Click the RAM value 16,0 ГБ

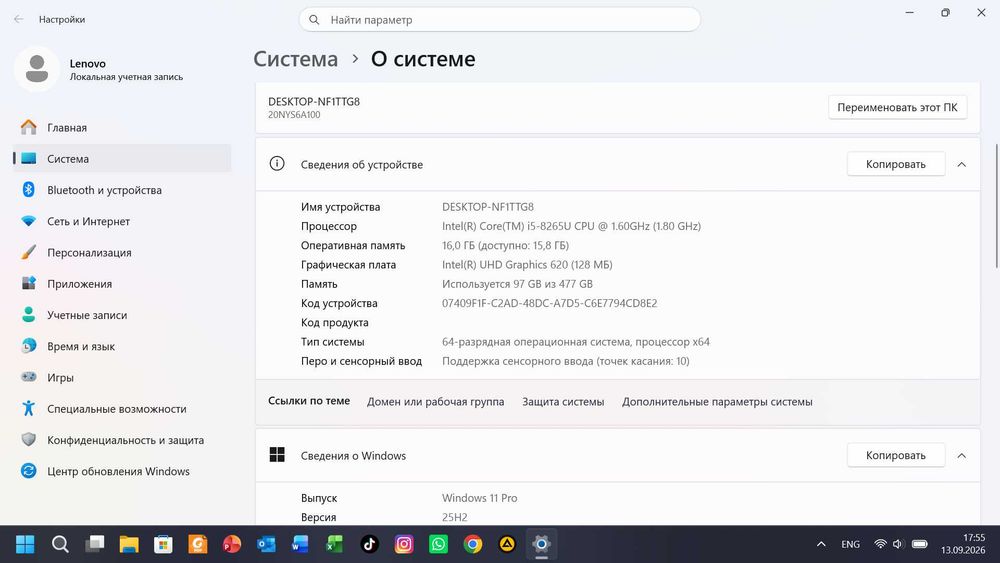point(505,245)
